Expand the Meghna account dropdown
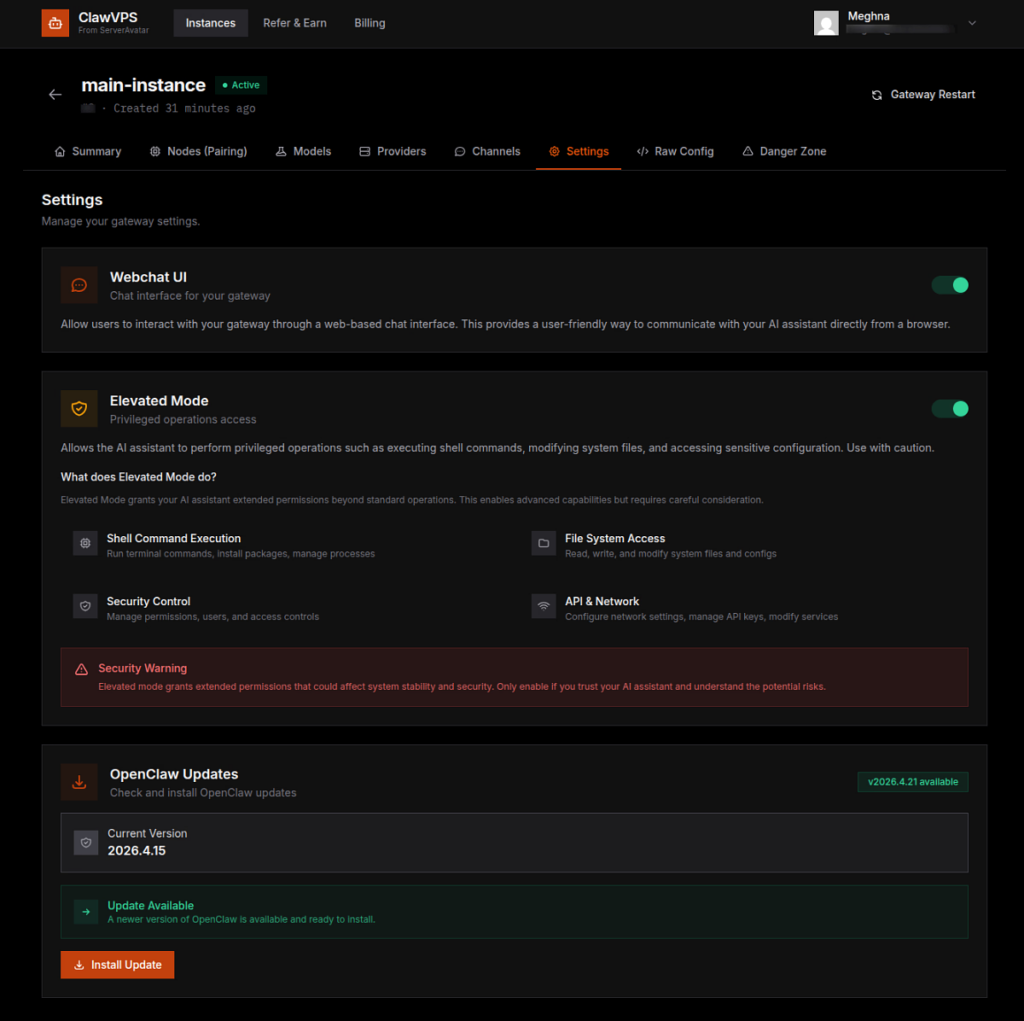Viewport: 1024px width, 1021px height. click(x=971, y=23)
